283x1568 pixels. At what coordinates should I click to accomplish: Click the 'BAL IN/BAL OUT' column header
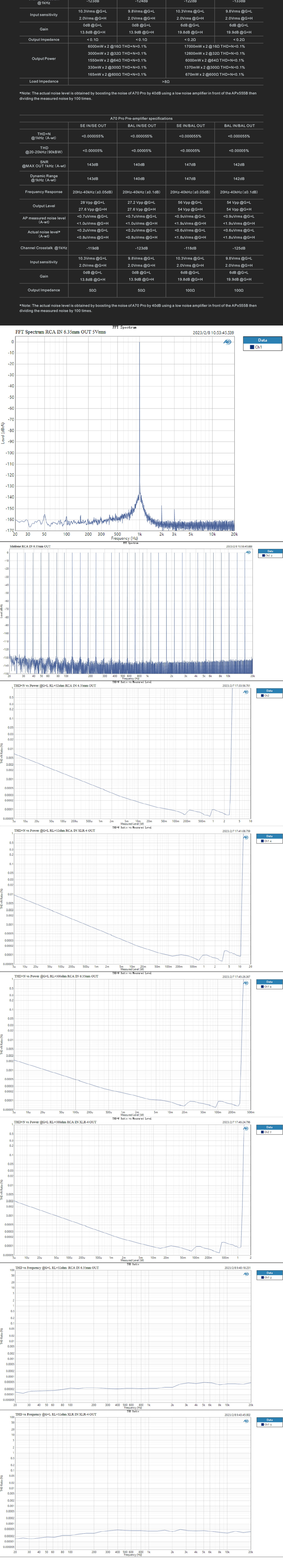click(x=239, y=126)
